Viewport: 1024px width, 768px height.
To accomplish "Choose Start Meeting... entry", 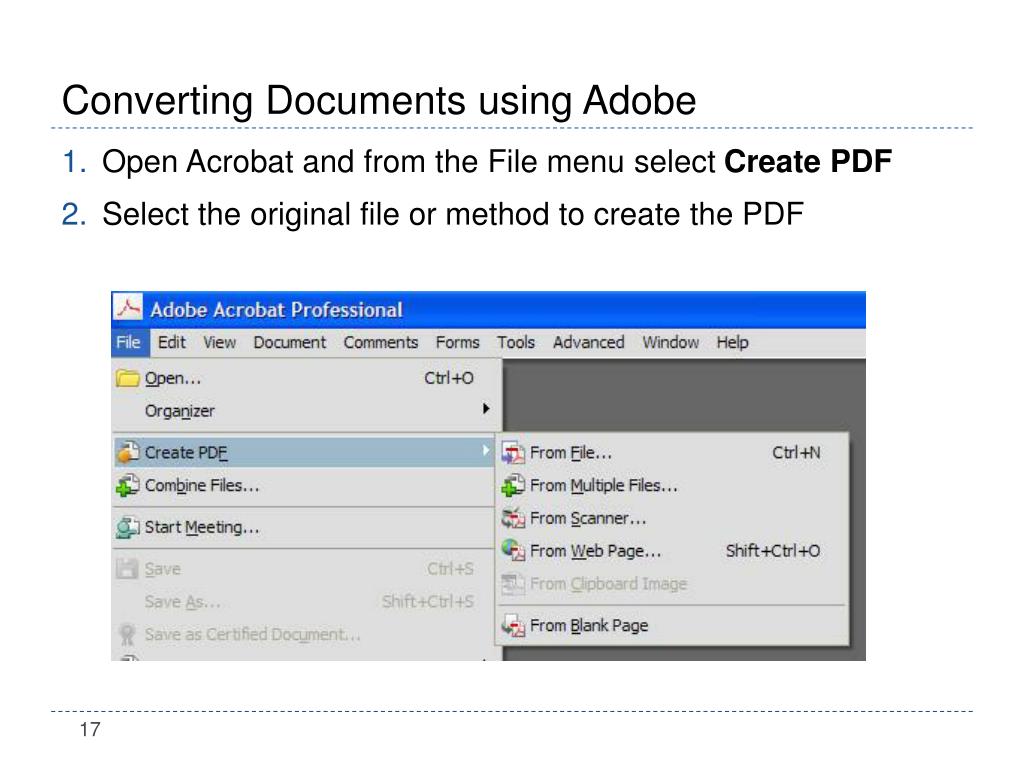I will [304, 527].
